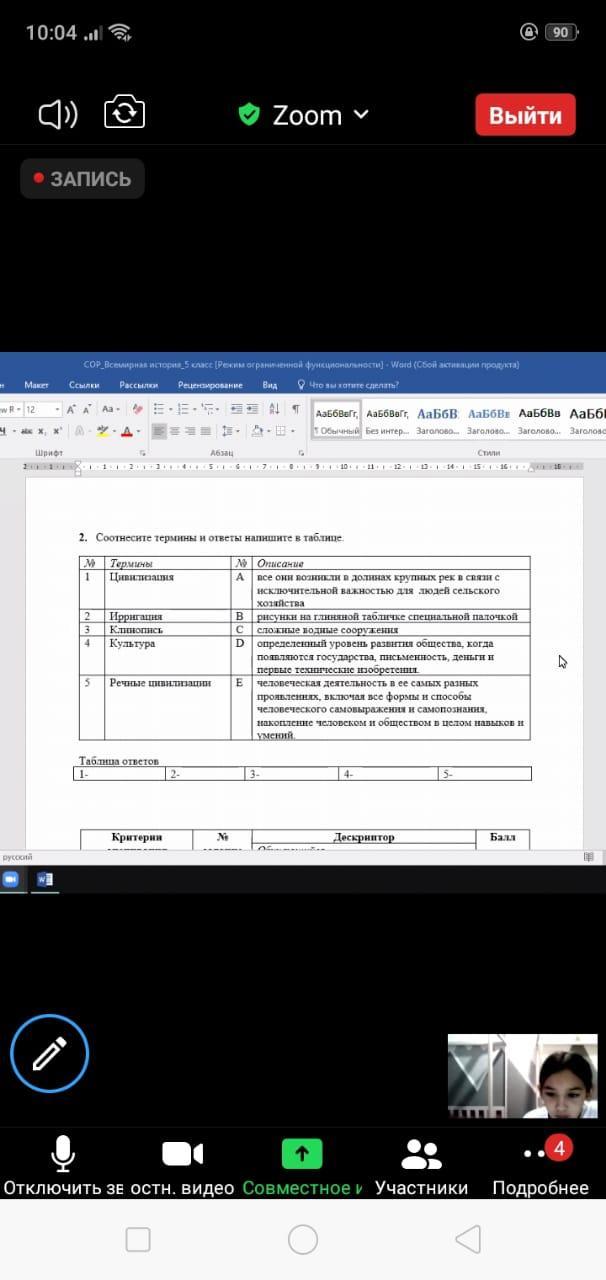Tap Android recent apps square button
The width and height of the screenshot is (606, 1280).
point(138,1240)
